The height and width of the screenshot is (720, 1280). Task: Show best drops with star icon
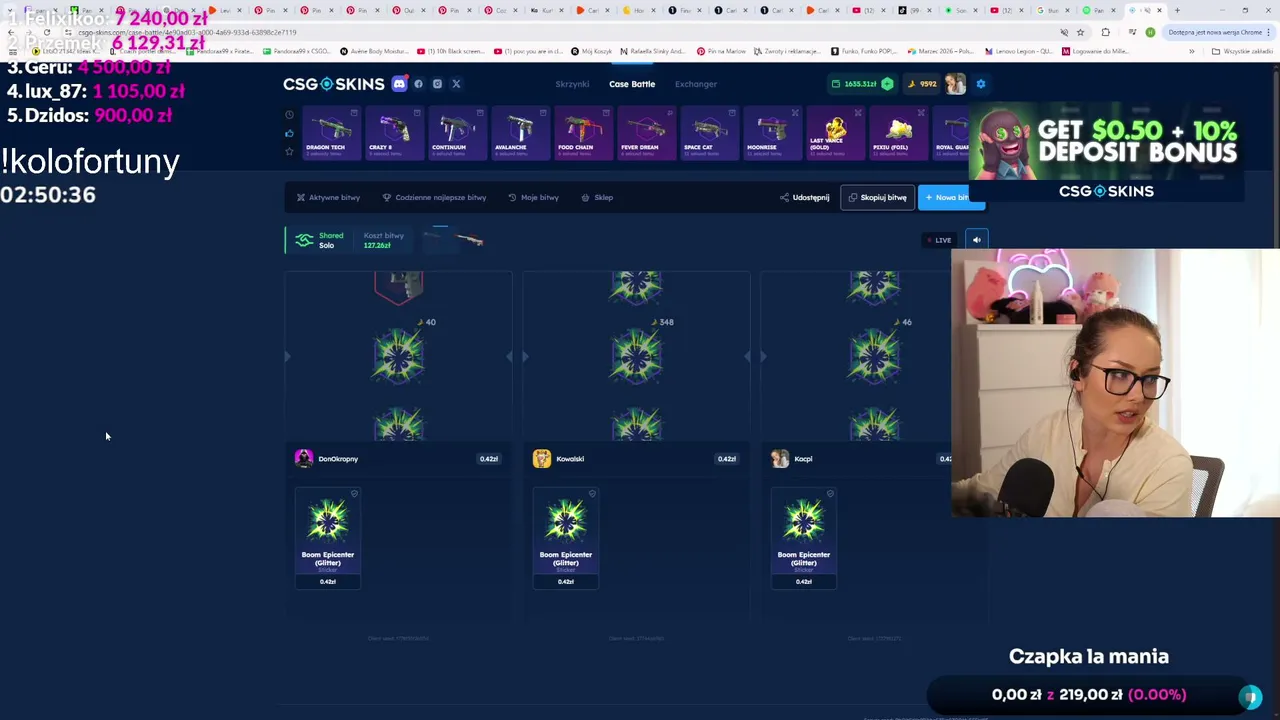click(x=289, y=151)
